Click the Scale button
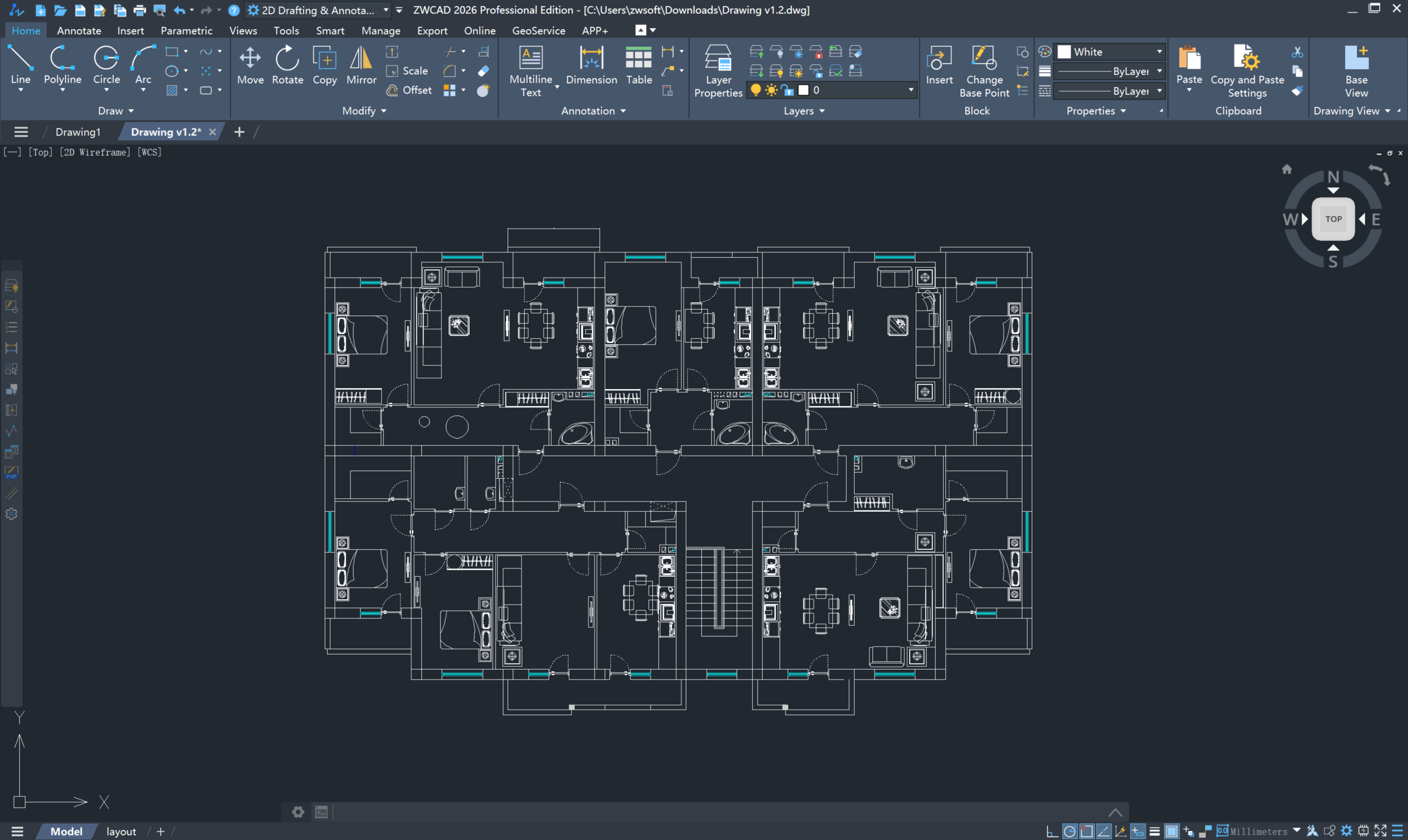The image size is (1408, 840). (x=408, y=71)
